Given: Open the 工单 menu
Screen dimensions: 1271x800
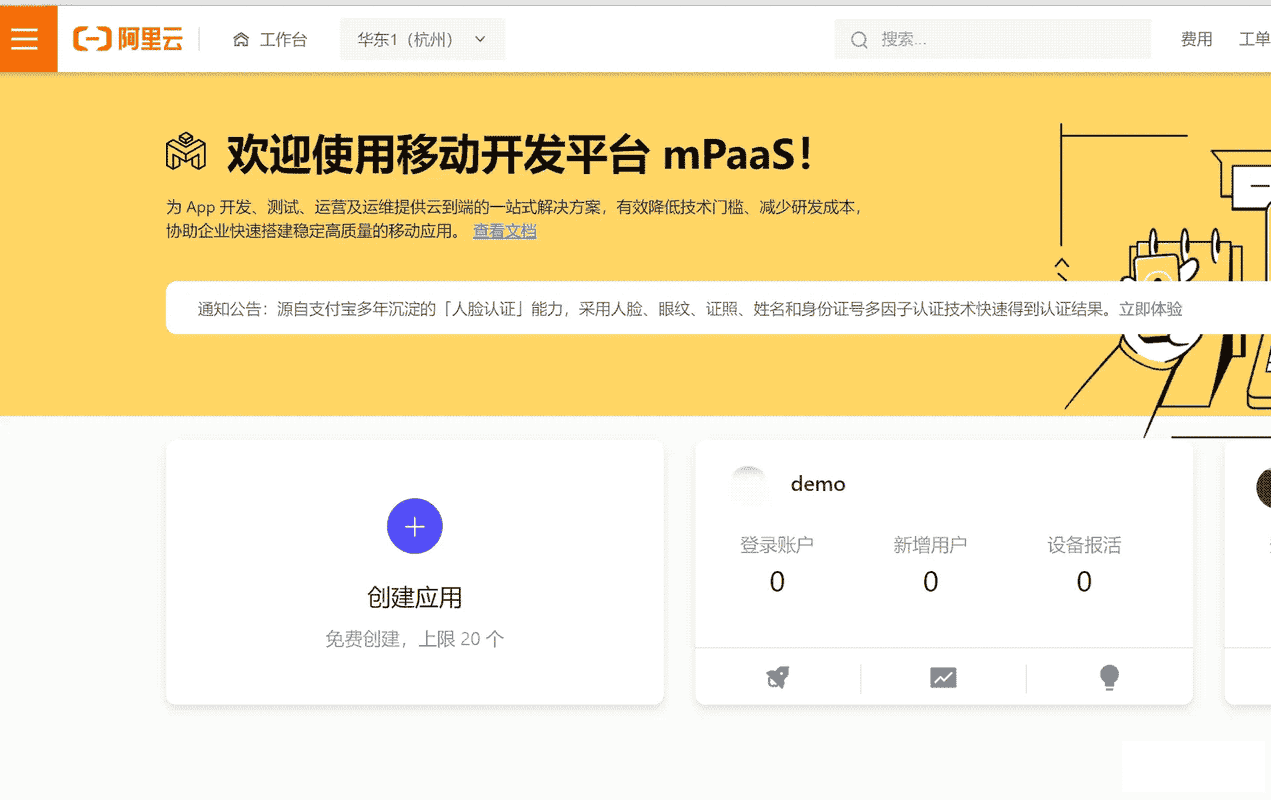Looking at the screenshot, I should click(1254, 40).
